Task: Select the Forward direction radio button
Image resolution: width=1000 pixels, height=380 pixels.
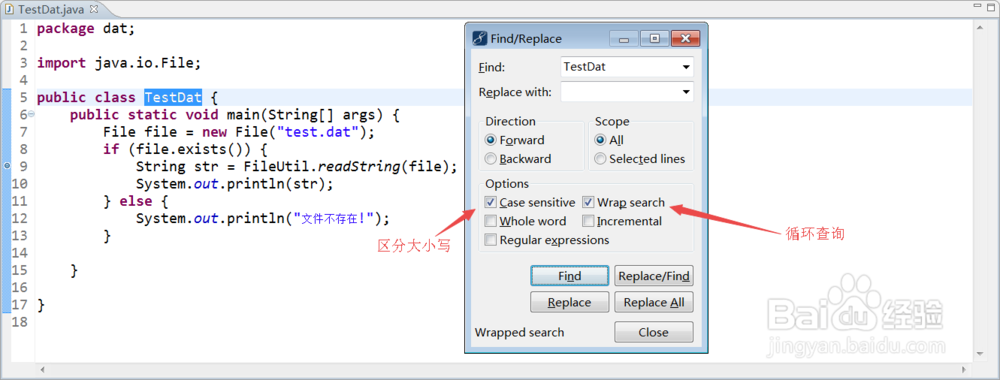Action: coord(490,140)
